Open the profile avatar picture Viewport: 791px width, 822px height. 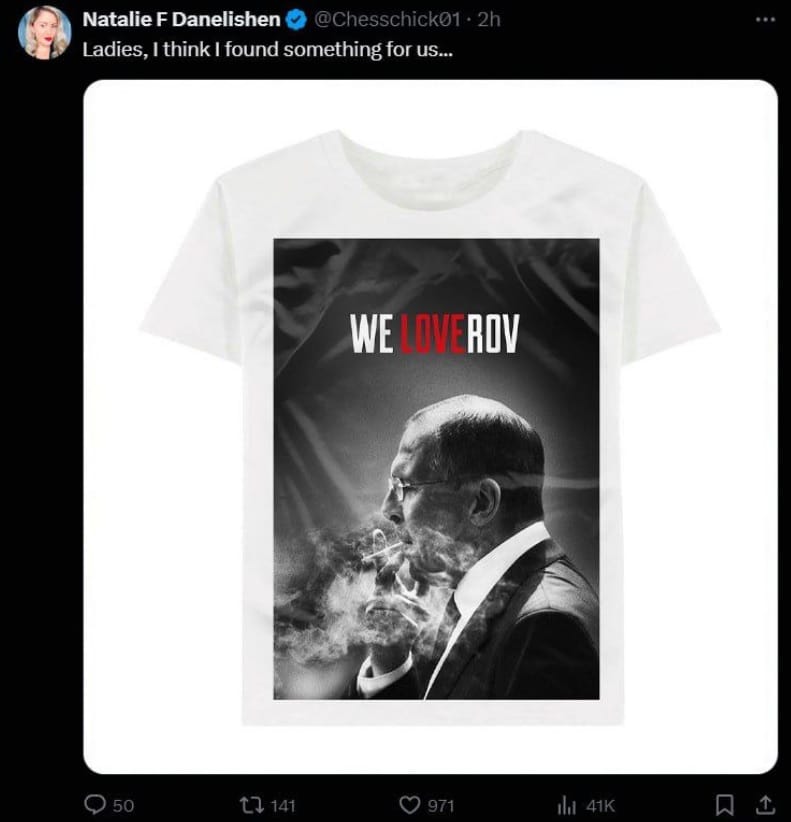pos(45,33)
